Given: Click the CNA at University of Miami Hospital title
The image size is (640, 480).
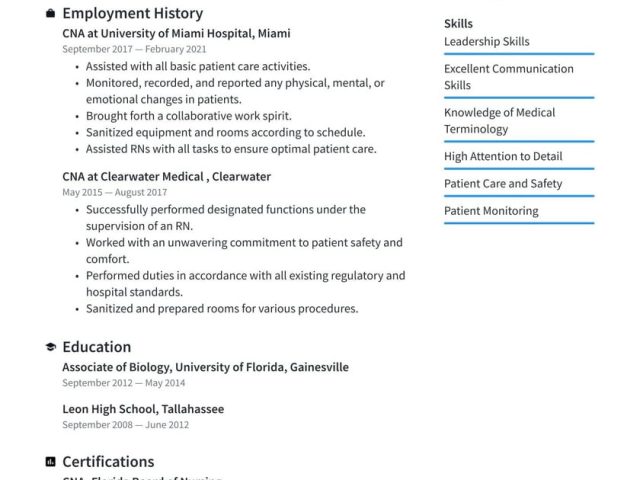Looking at the screenshot, I should point(176,33).
